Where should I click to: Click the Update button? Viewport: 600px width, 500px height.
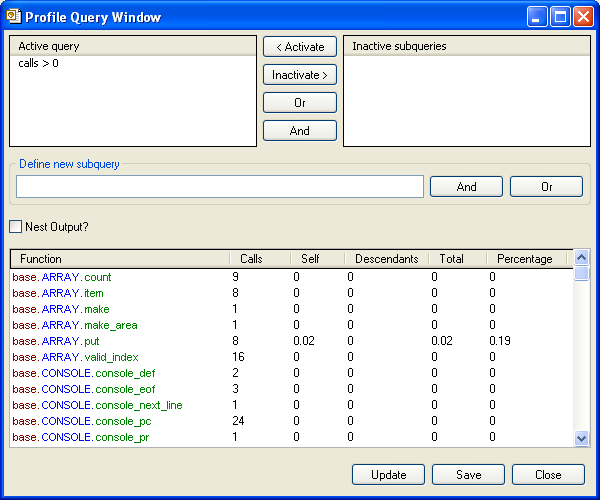click(x=388, y=475)
